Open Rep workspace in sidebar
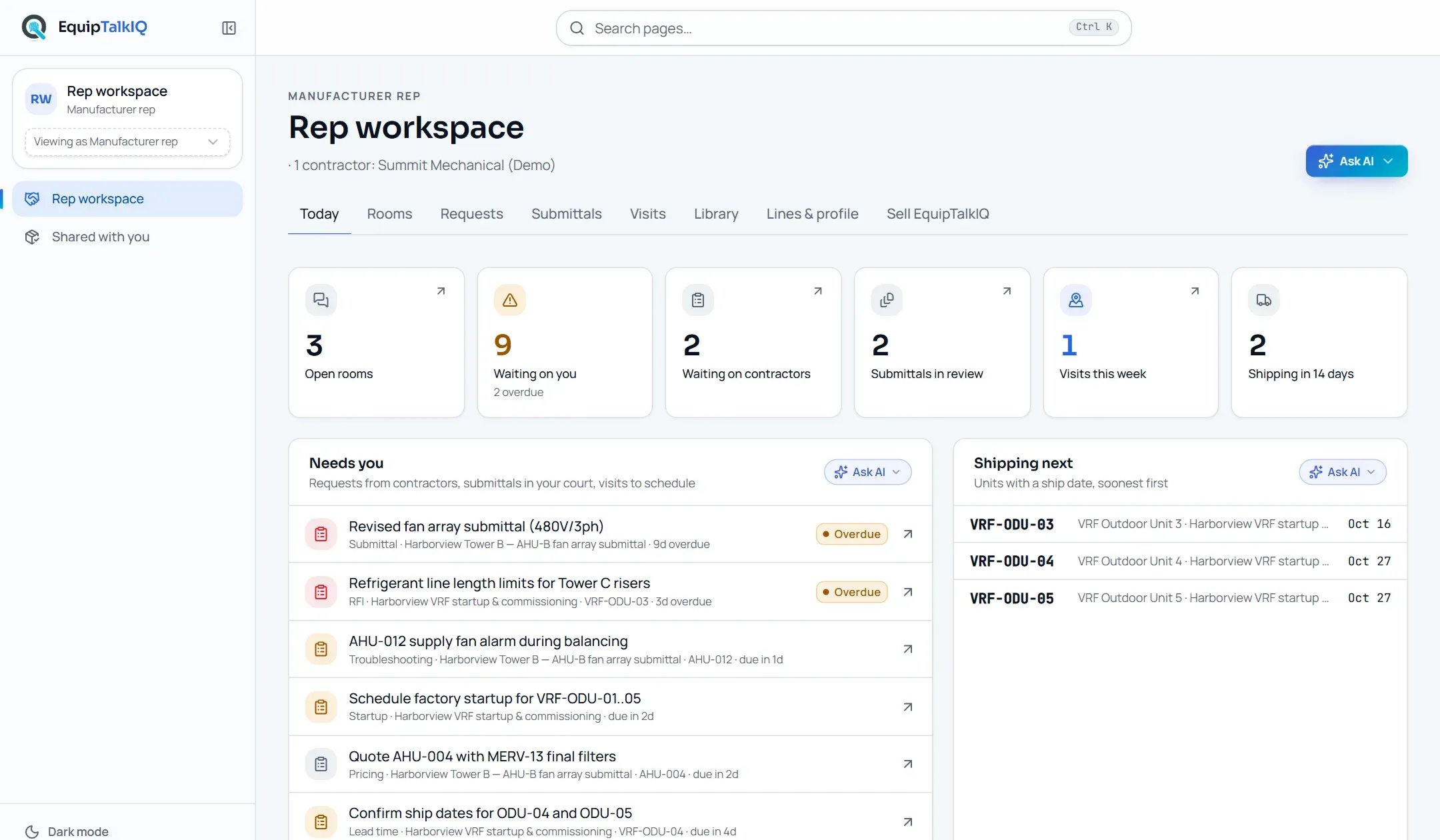This screenshot has height=840, width=1440. [x=127, y=199]
